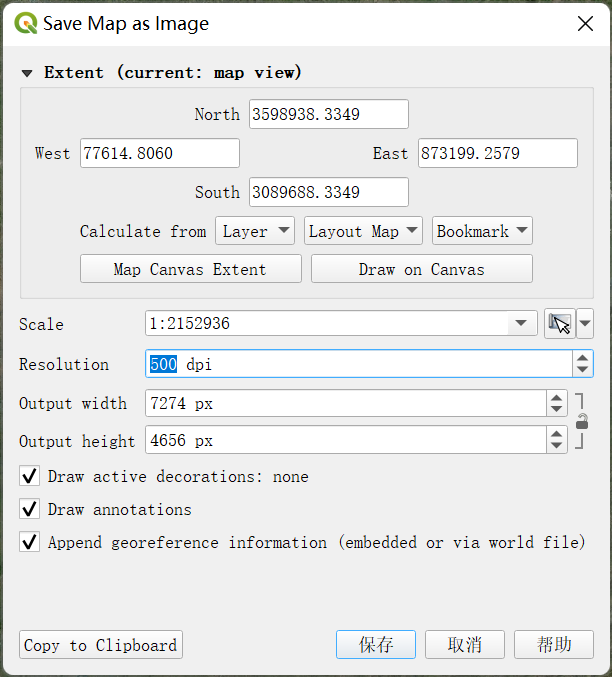Disable Append georeference information checkbox
Screen dimensions: 612x677
(x=30, y=542)
